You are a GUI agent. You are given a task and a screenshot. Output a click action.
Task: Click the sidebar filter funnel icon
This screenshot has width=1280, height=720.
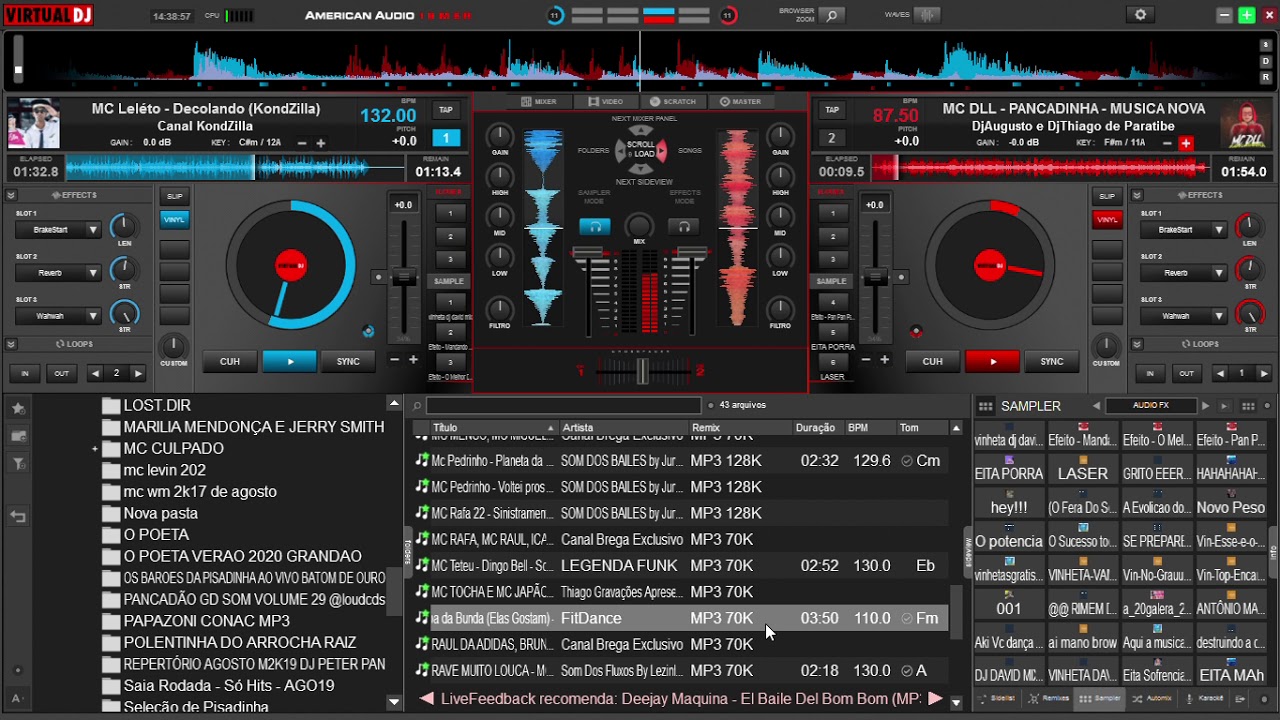(18, 464)
